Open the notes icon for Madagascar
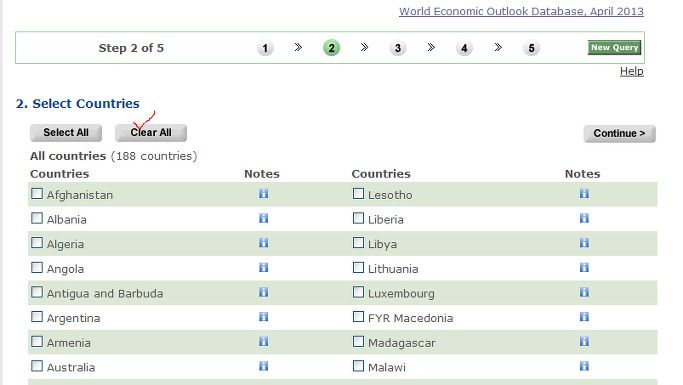The image size is (683, 385). coord(584,341)
